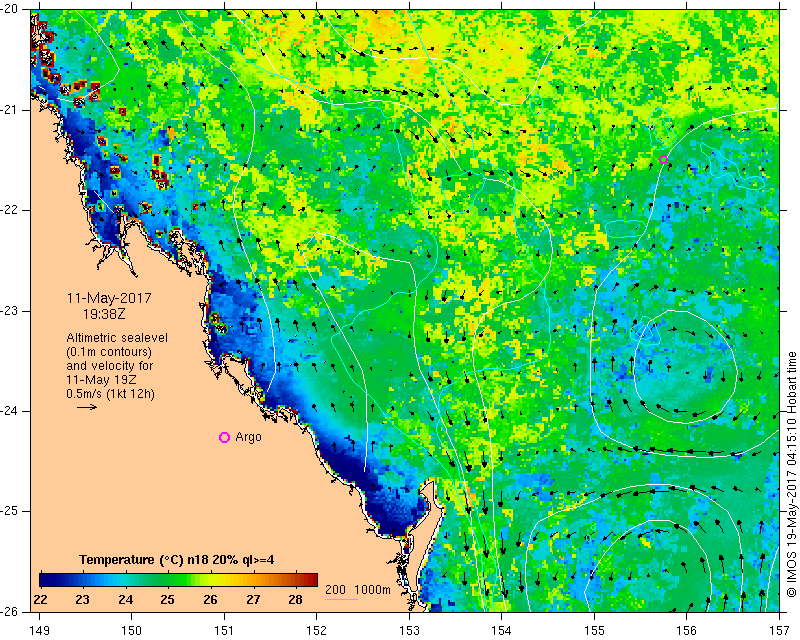800x640 pixels.
Task: Click the "0.5m/s (1kt 12h)" text
Action: 110,394
